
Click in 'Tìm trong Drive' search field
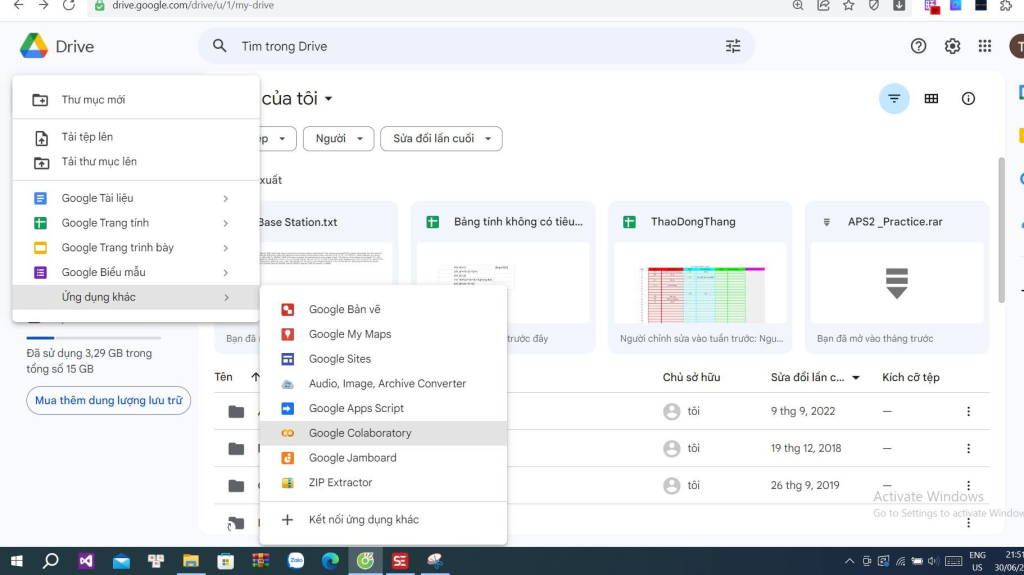click(477, 46)
